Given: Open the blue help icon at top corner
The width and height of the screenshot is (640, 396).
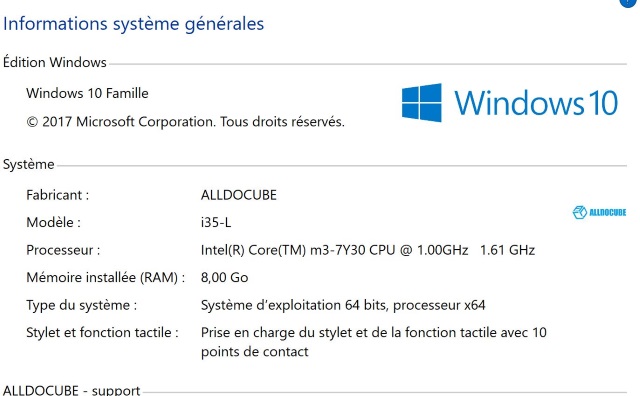Looking at the screenshot, I should coord(629,2).
